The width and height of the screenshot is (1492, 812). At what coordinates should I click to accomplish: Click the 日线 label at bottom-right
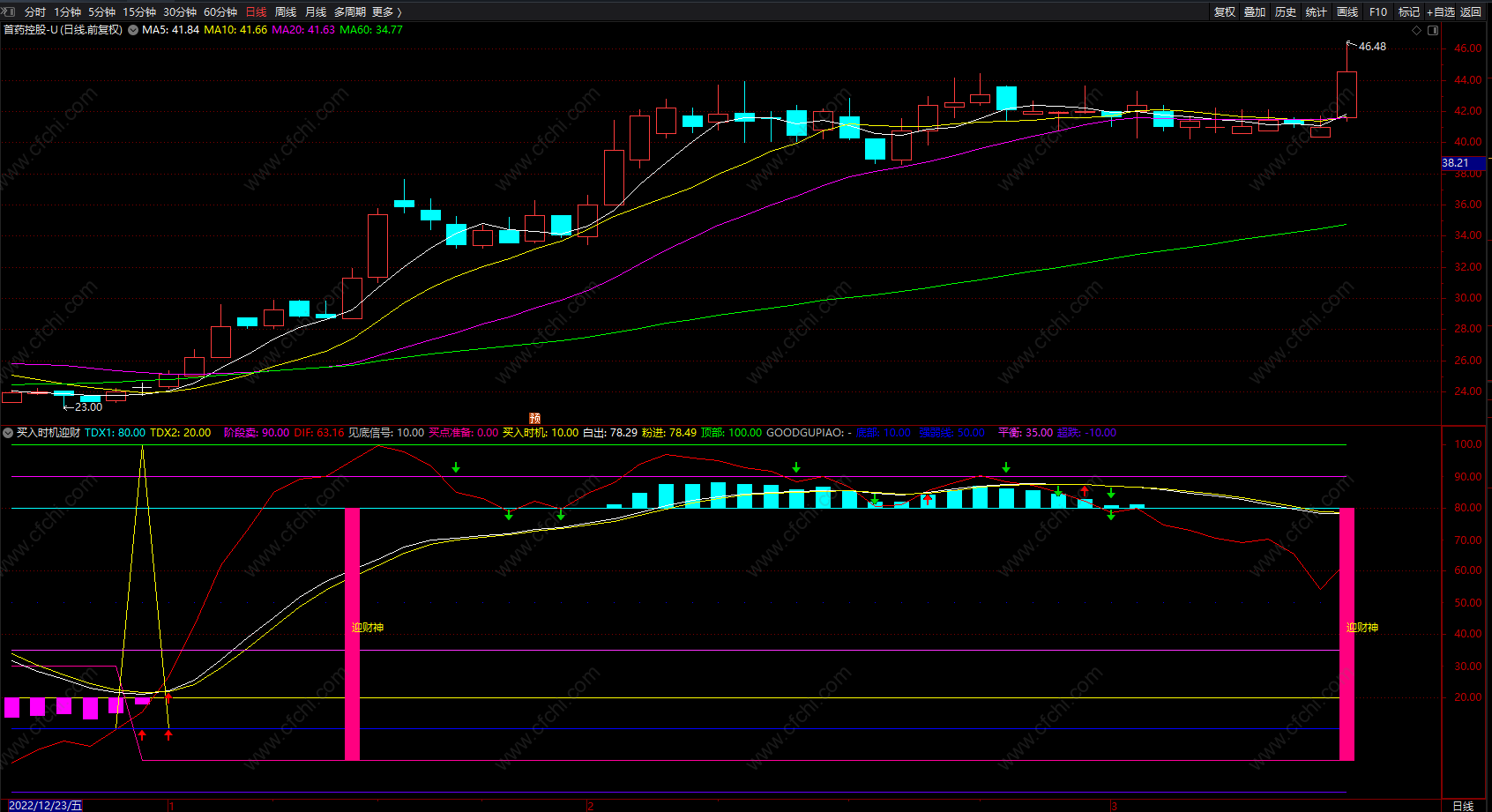pyautogui.click(x=1463, y=806)
